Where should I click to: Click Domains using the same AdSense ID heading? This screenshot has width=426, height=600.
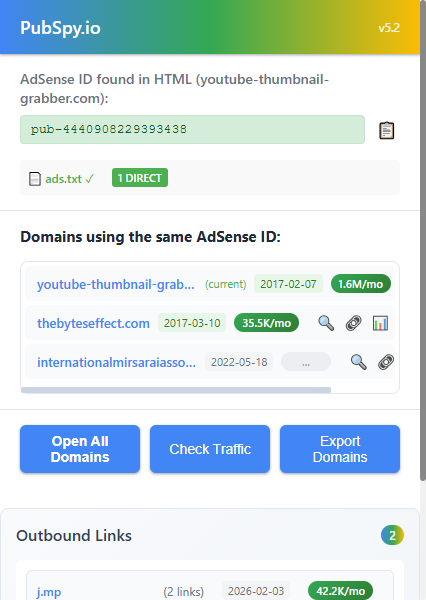pyautogui.click(x=150, y=237)
